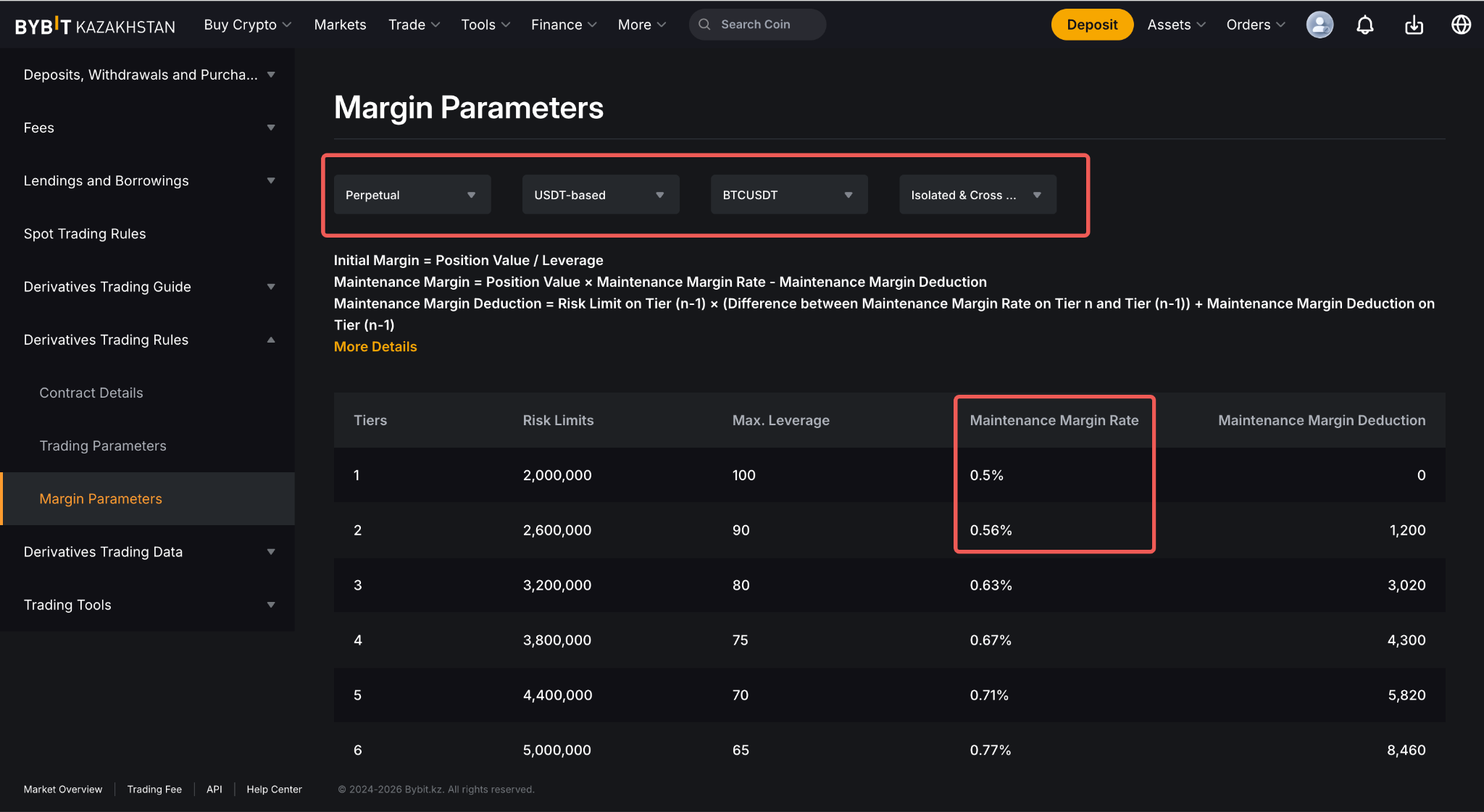Select Contract Details in sidebar
Image resolution: width=1484 pixels, height=812 pixels.
[91, 393]
